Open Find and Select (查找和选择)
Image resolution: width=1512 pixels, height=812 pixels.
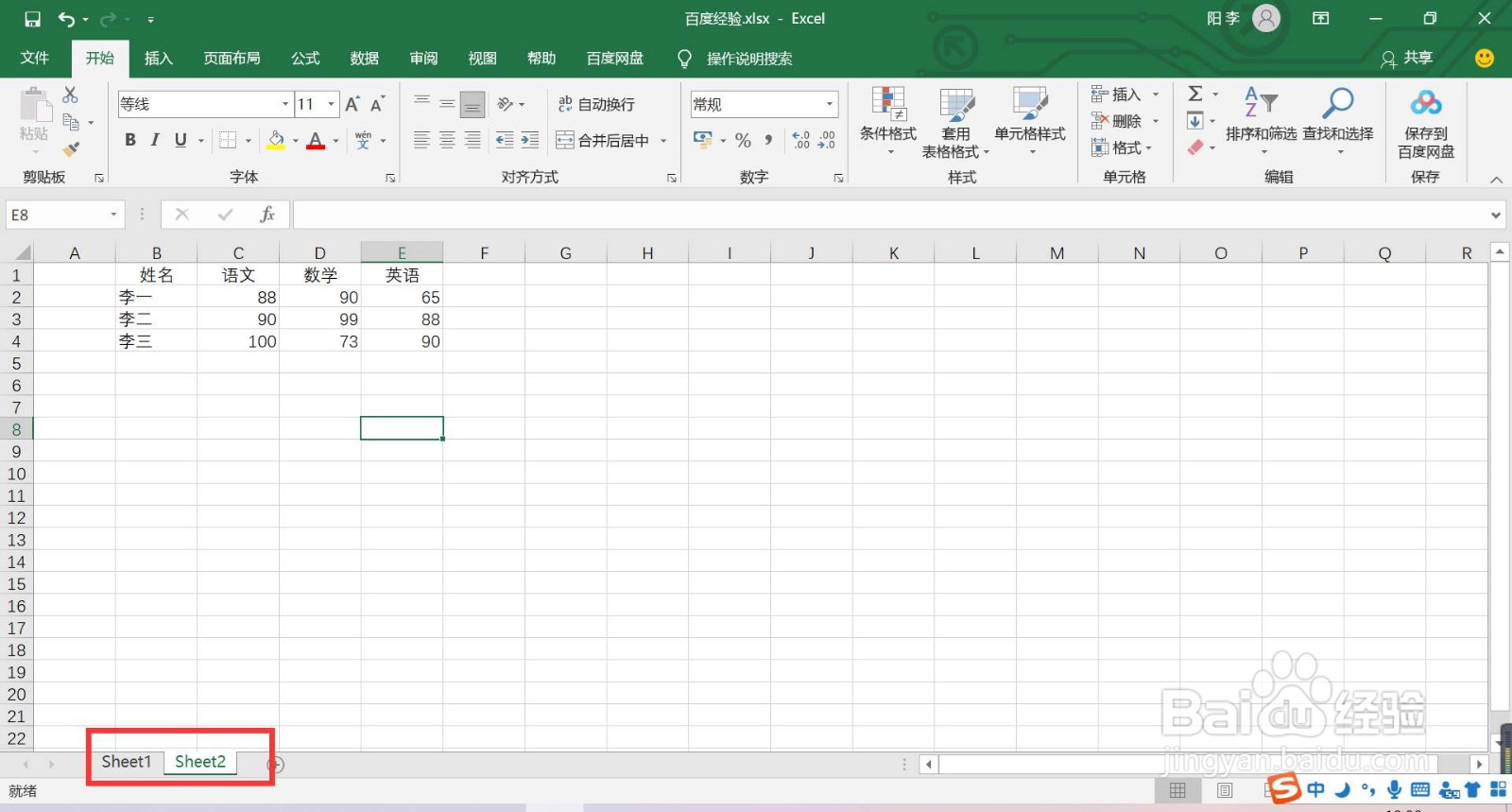[1338, 121]
